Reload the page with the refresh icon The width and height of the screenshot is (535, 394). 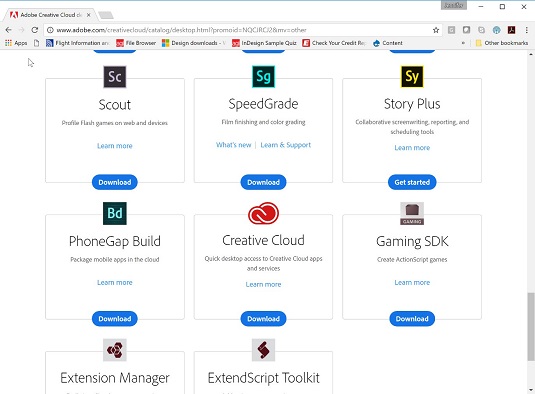(35, 30)
